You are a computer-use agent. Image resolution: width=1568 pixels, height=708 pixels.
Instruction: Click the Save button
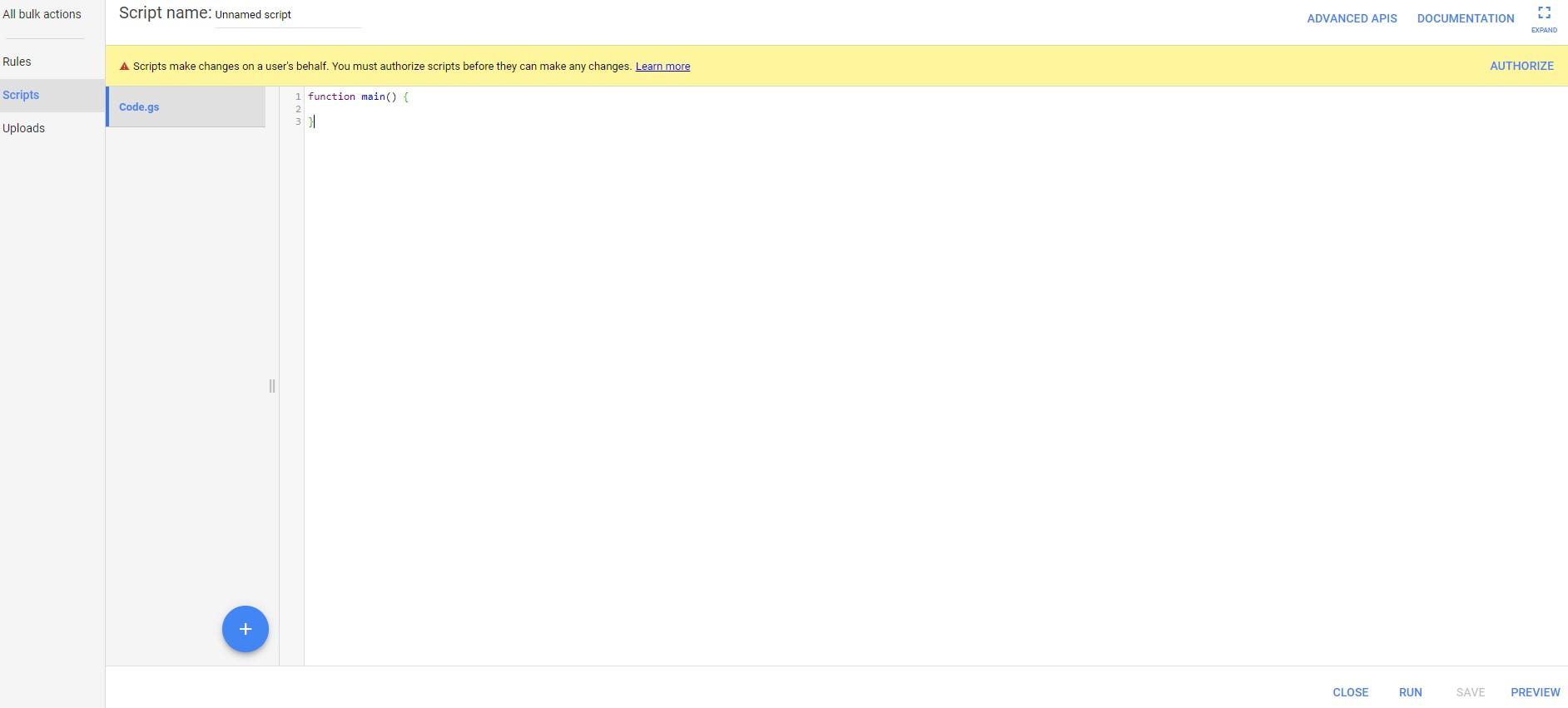point(1470,692)
